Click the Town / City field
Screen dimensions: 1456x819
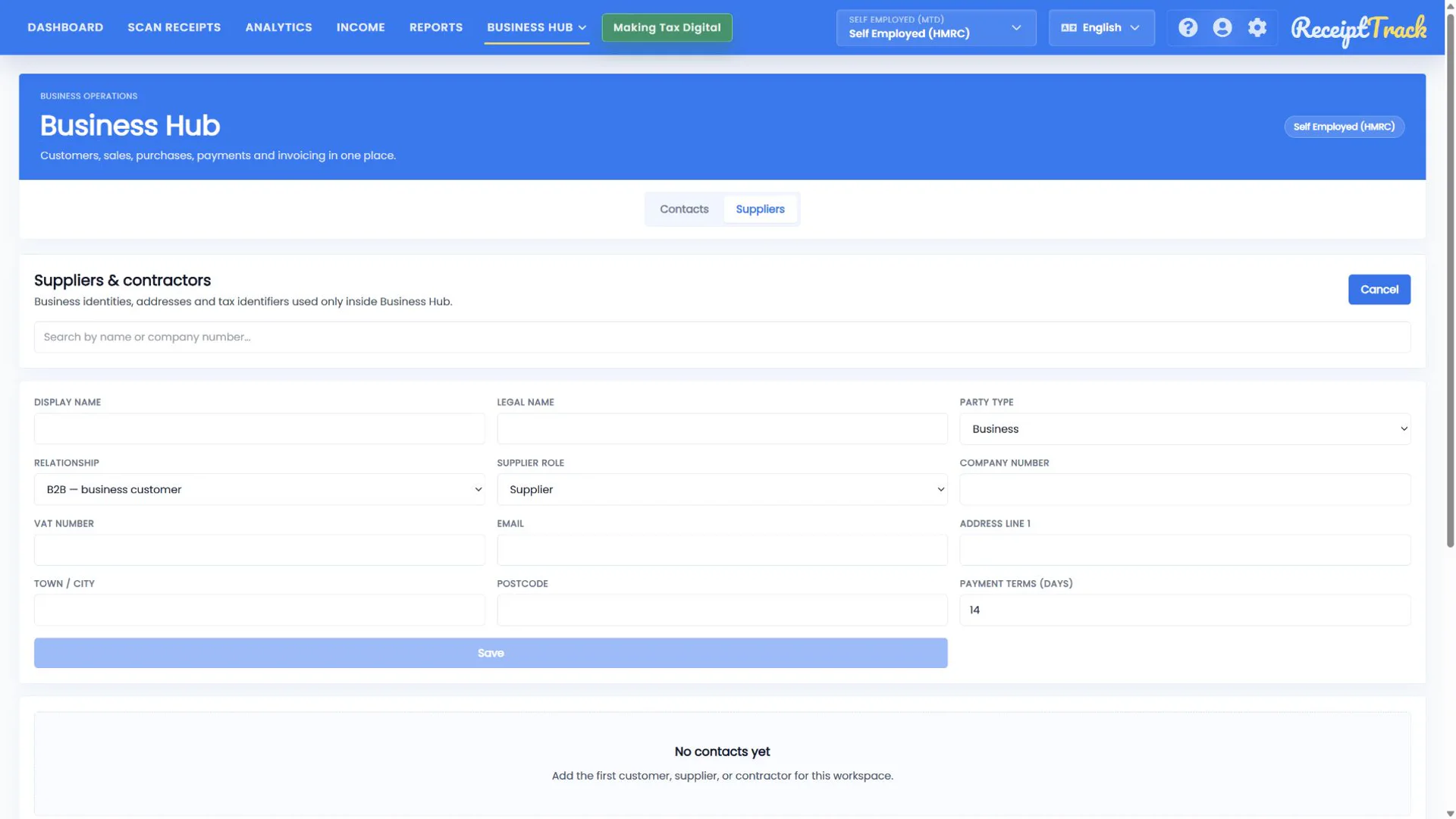tap(259, 610)
